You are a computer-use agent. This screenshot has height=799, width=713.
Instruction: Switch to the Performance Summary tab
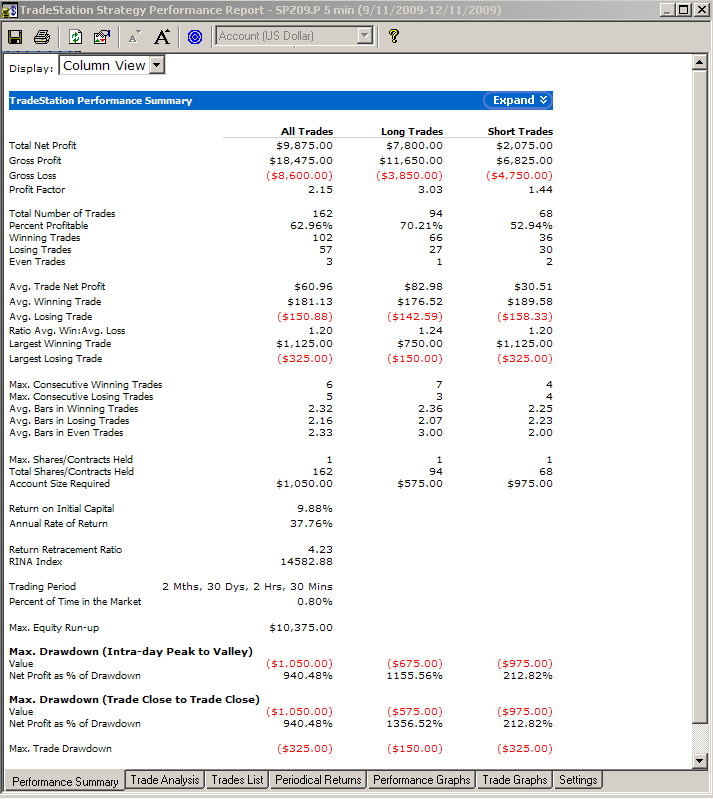pyautogui.click(x=65, y=781)
